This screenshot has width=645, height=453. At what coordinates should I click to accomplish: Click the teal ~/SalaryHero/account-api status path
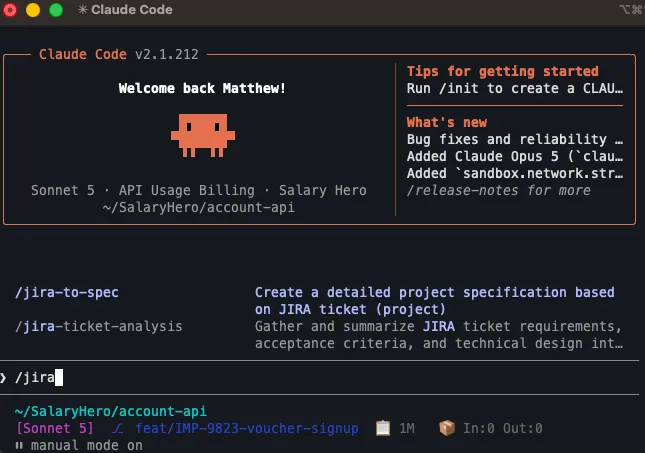111,411
